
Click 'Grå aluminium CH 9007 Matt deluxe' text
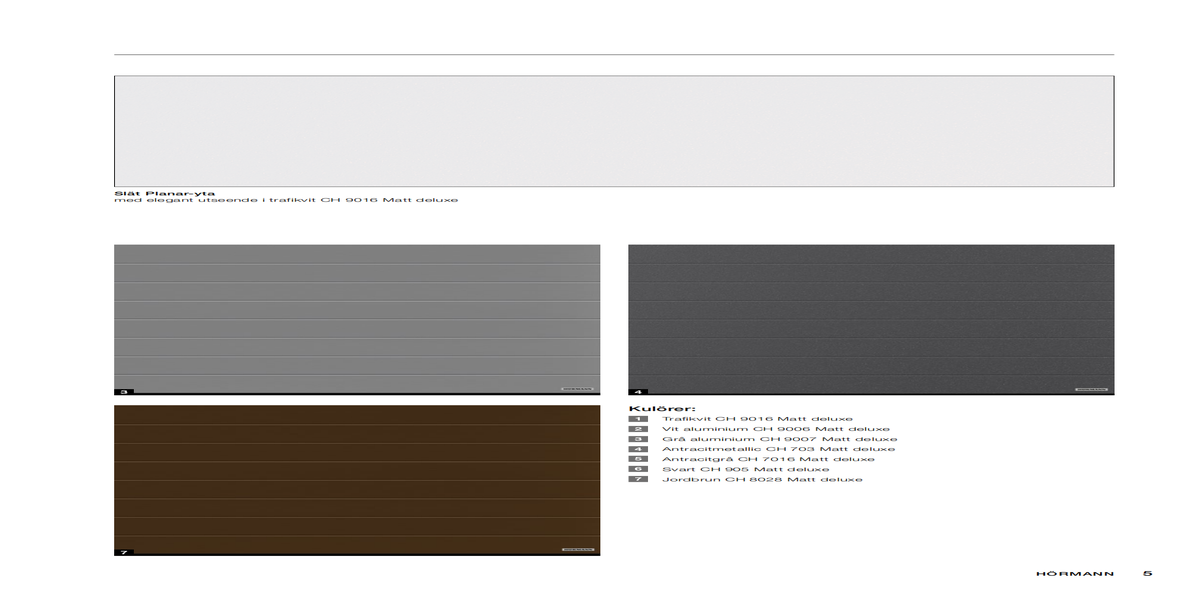[780, 439]
